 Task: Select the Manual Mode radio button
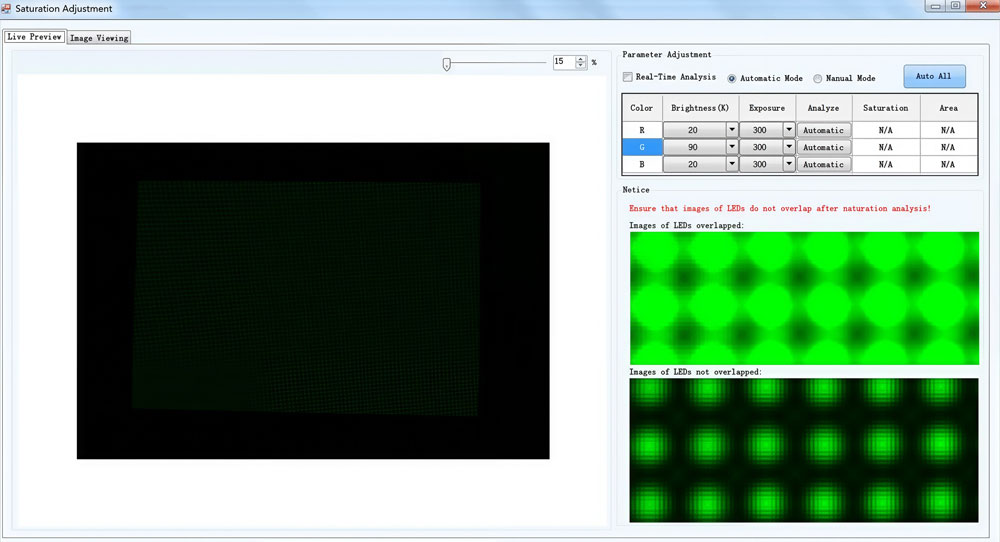(x=817, y=78)
